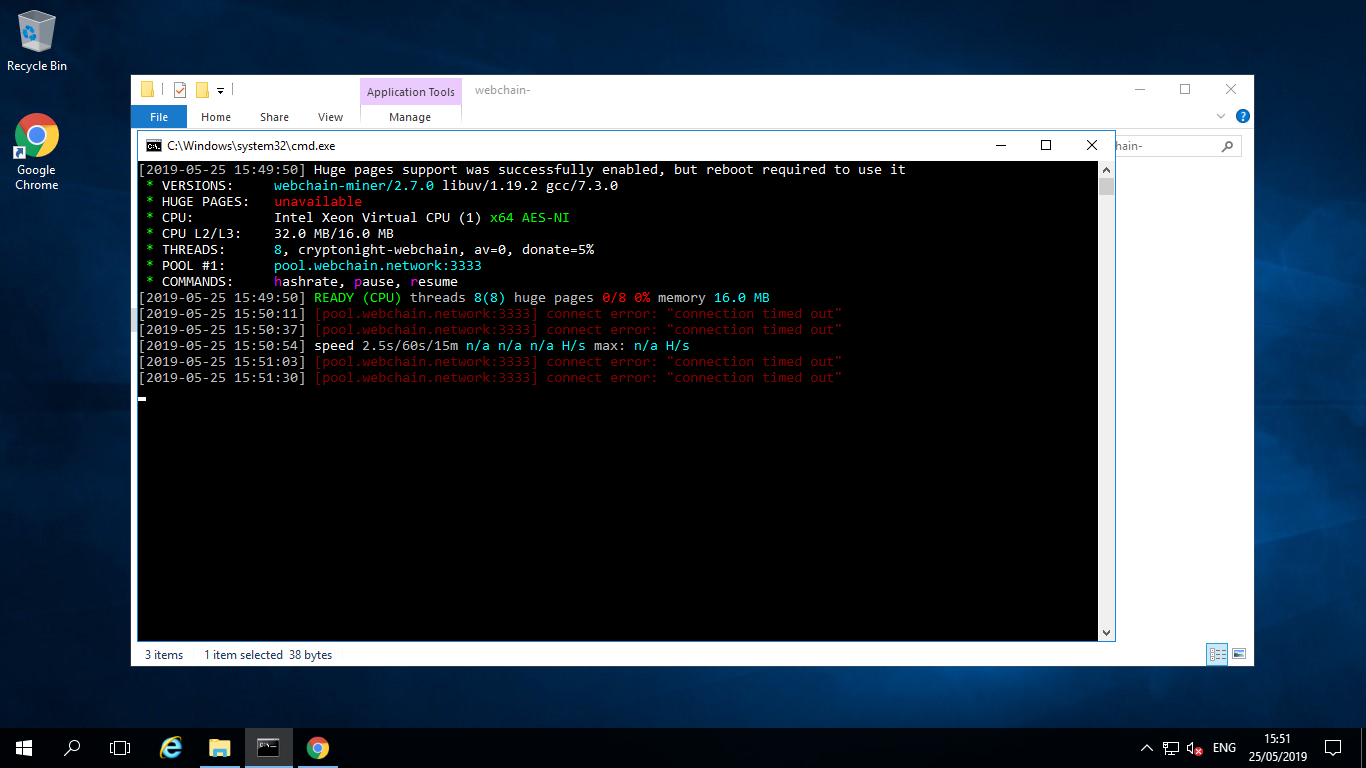Open the ENG input language switcher
Image resolution: width=1366 pixels, height=768 pixels.
[x=1224, y=748]
